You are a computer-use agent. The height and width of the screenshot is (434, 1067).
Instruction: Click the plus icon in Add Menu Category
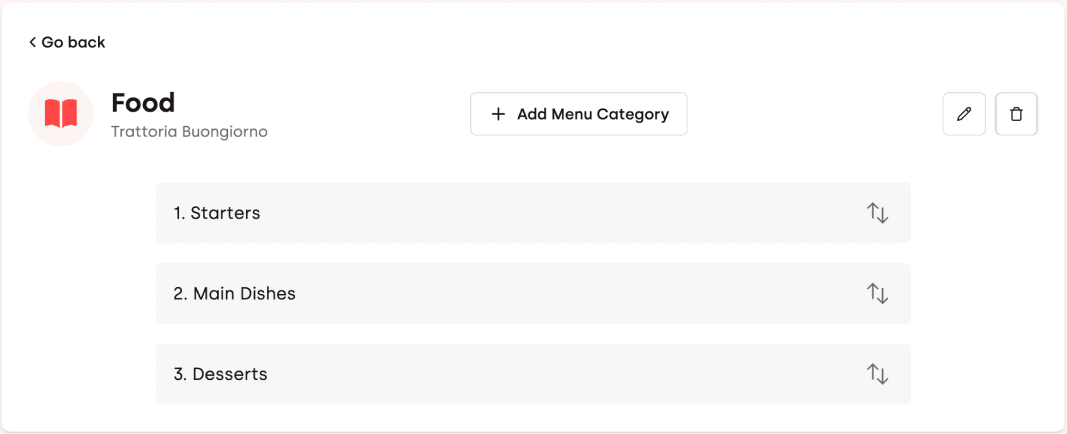[x=498, y=114]
